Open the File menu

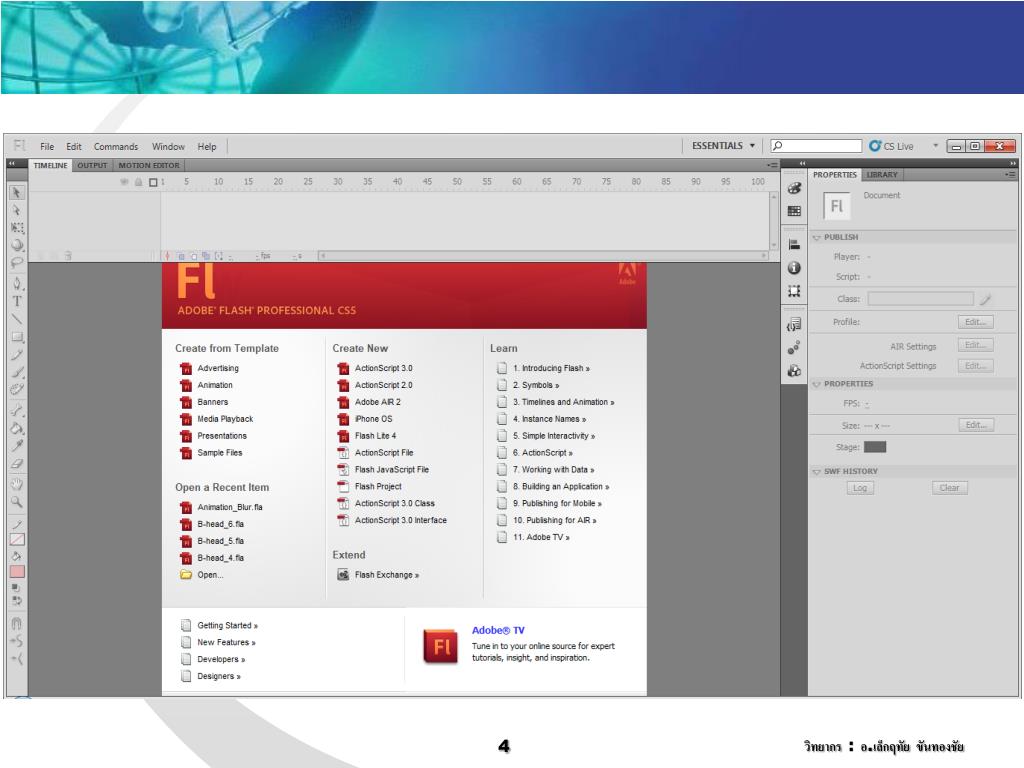[x=47, y=146]
